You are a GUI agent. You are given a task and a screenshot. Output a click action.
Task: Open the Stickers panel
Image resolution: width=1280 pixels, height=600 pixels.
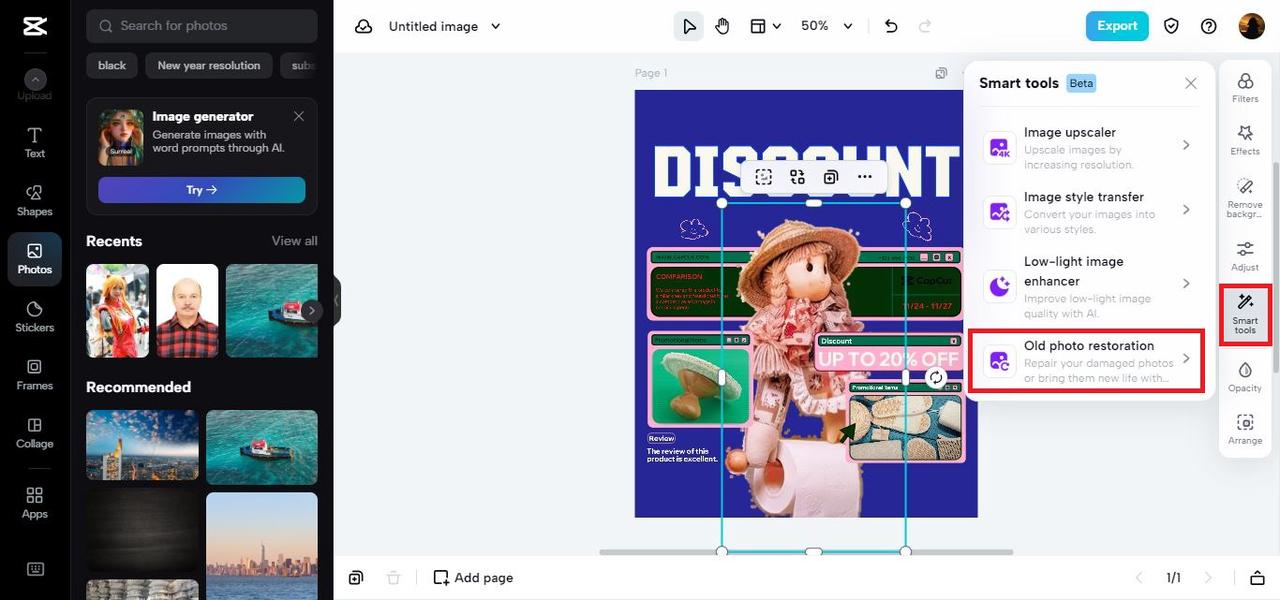pyautogui.click(x=35, y=316)
